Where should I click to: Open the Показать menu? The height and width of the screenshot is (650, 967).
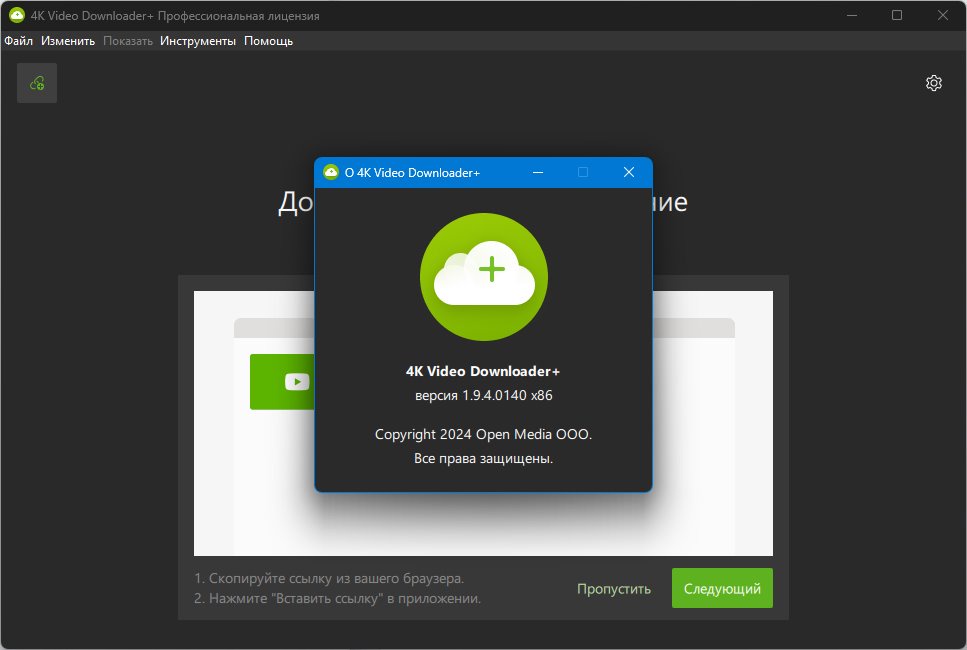(x=128, y=41)
